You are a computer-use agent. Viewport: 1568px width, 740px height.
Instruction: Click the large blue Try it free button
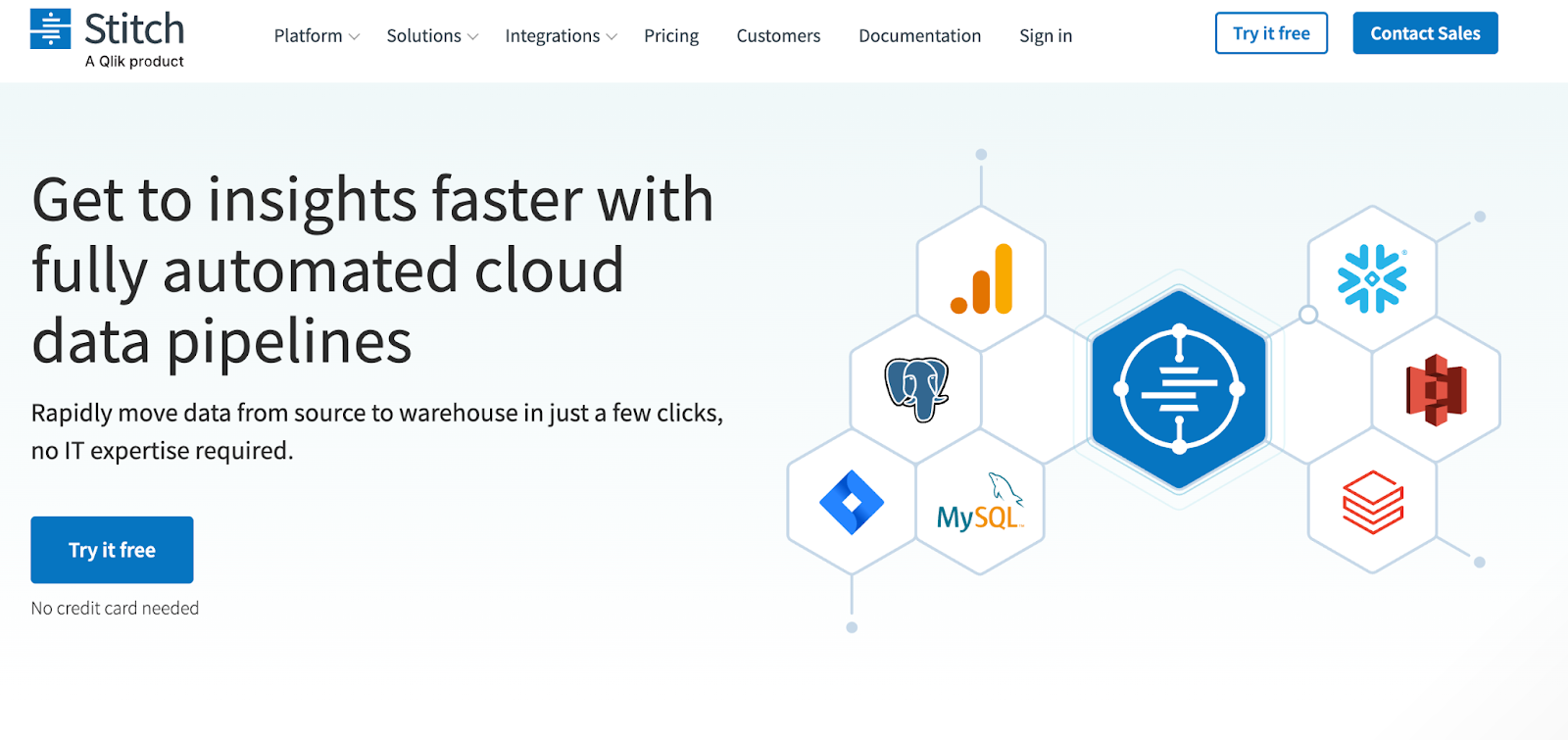[112, 550]
